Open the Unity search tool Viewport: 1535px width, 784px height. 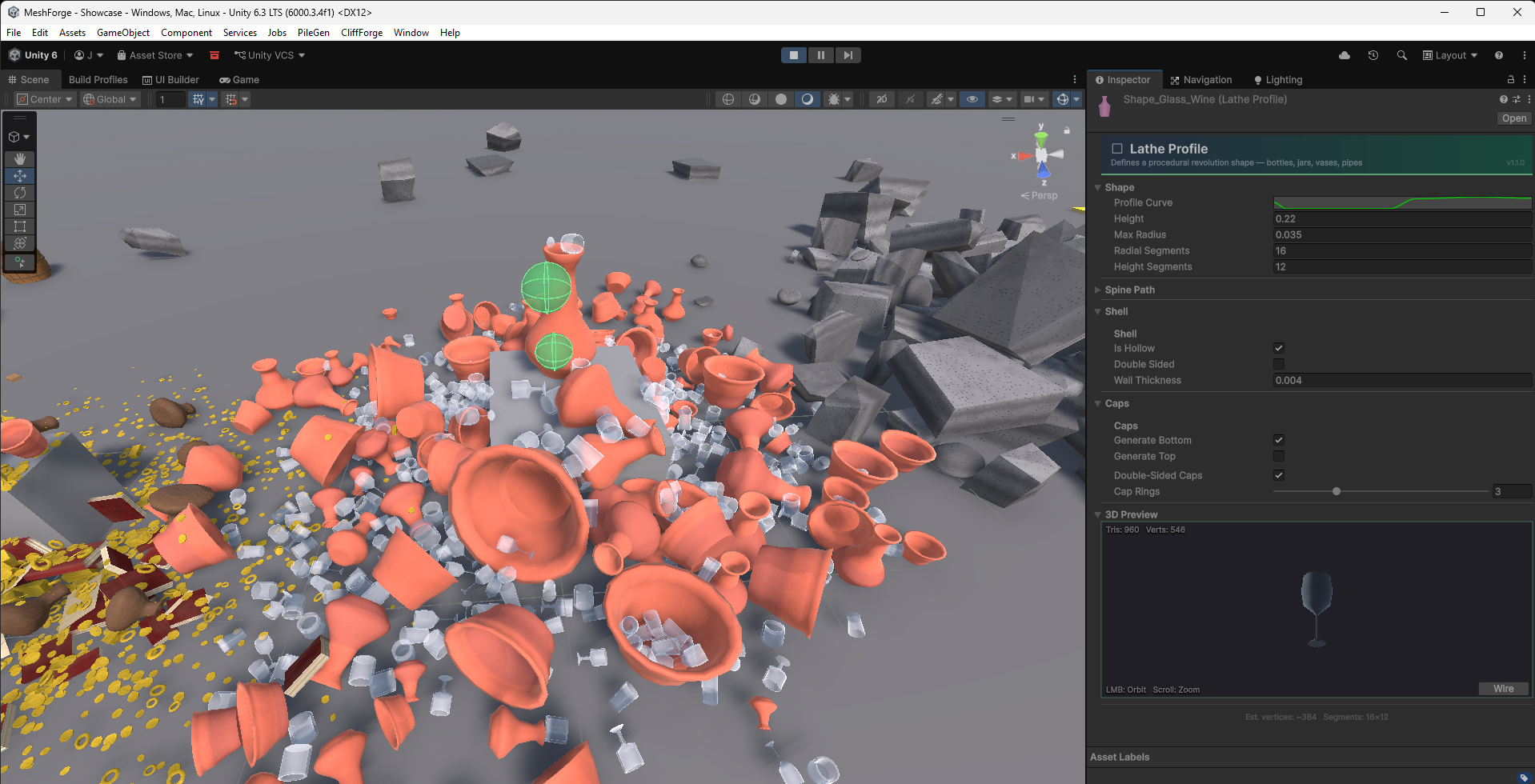click(1401, 54)
